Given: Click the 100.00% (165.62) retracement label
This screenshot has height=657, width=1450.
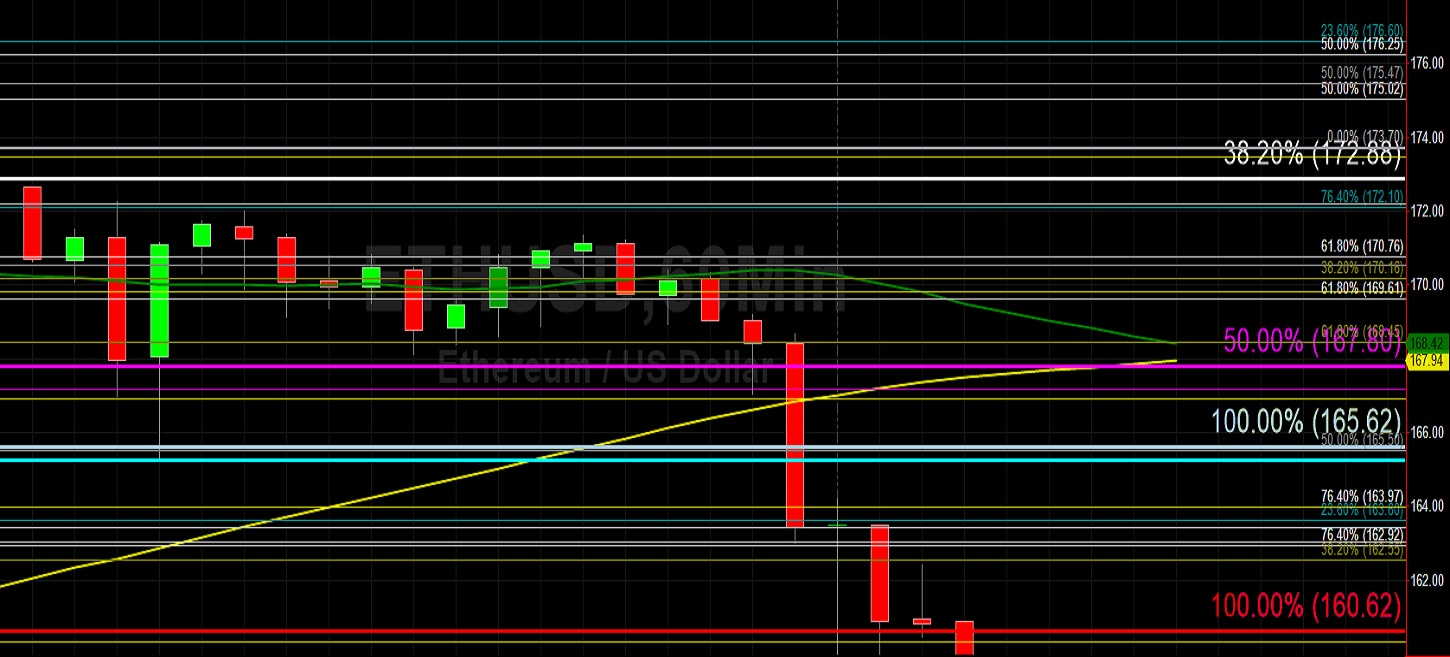Looking at the screenshot, I should 1308,420.
